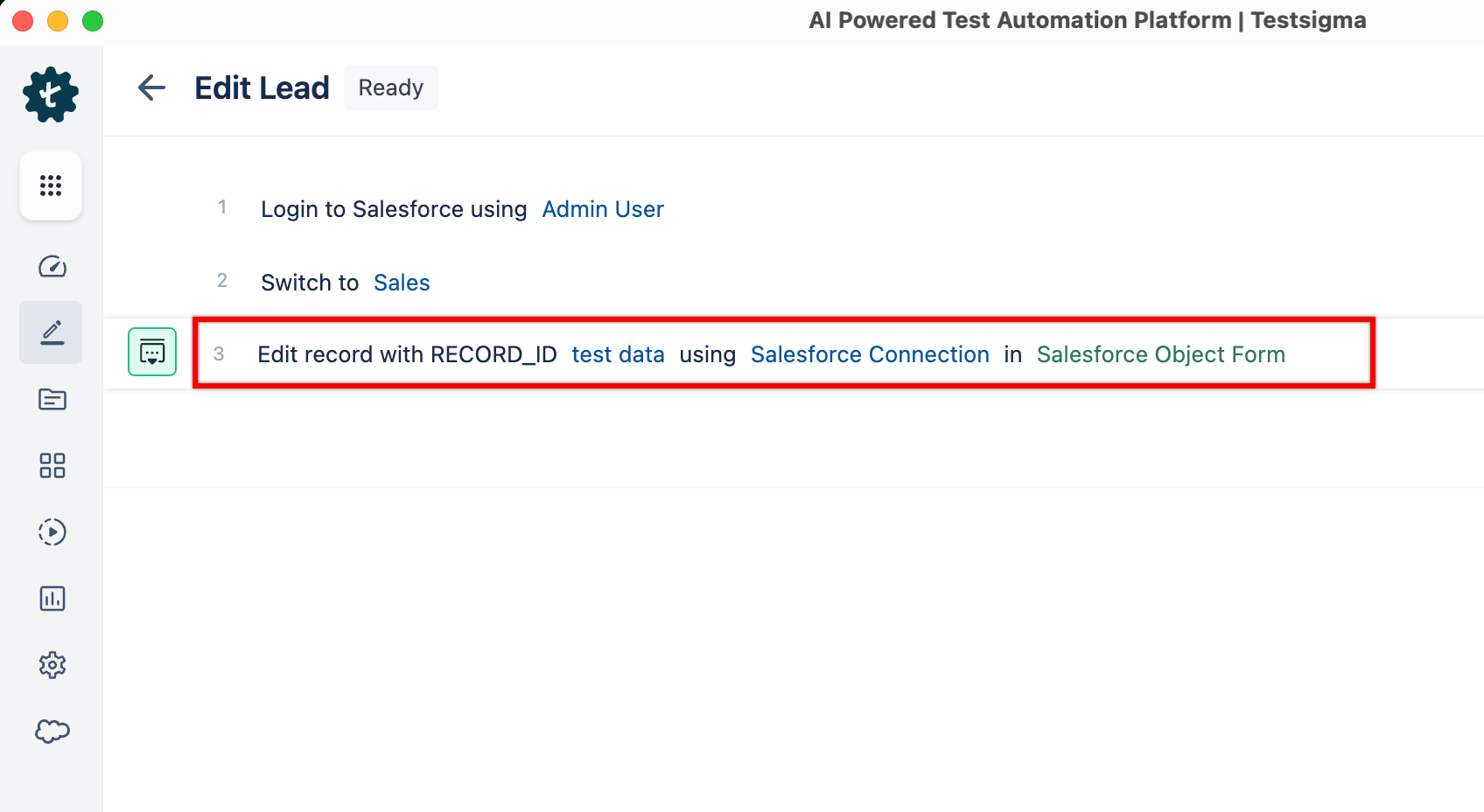Click Salesforce Connection in step 3
1484x812 pixels.
870,354
